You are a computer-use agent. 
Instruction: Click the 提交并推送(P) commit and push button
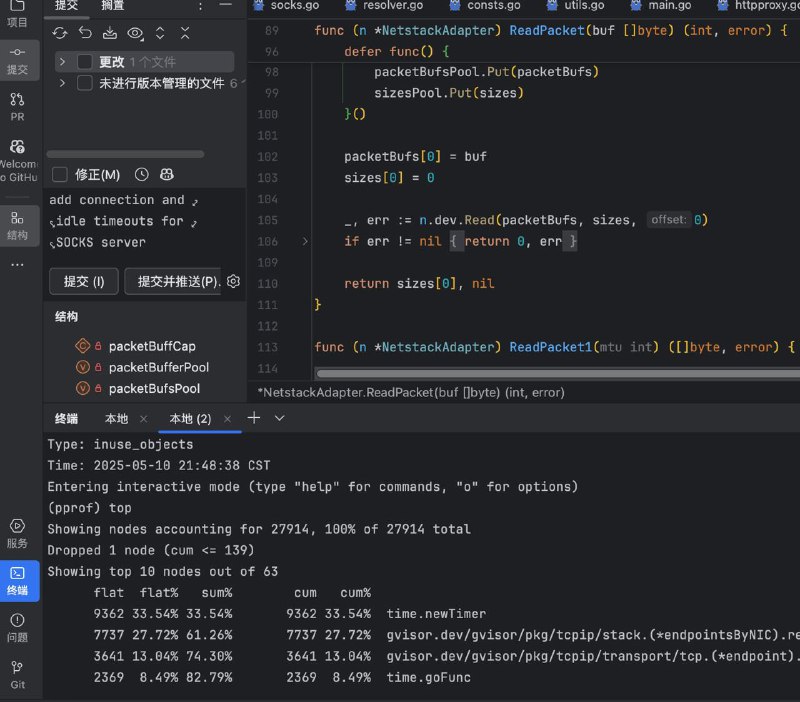click(173, 281)
